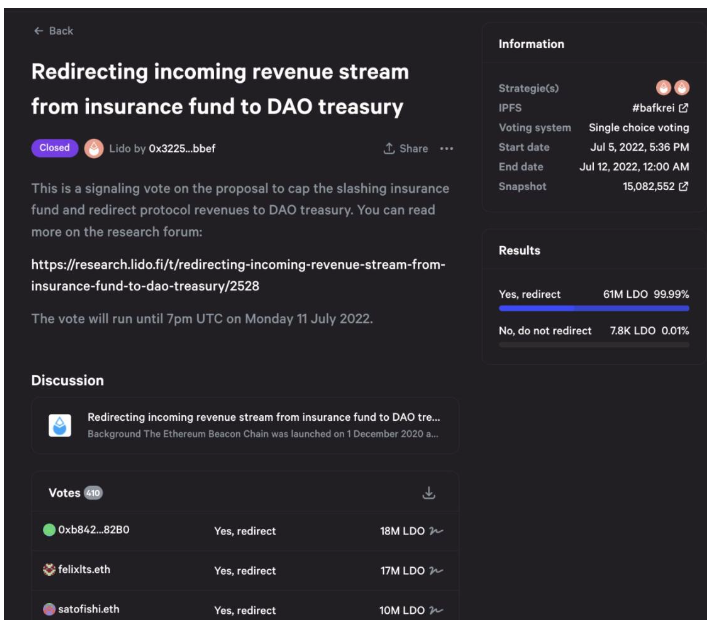Click the Lido forum droplet thumbnail
The width and height of the screenshot is (713, 625).
60,425
